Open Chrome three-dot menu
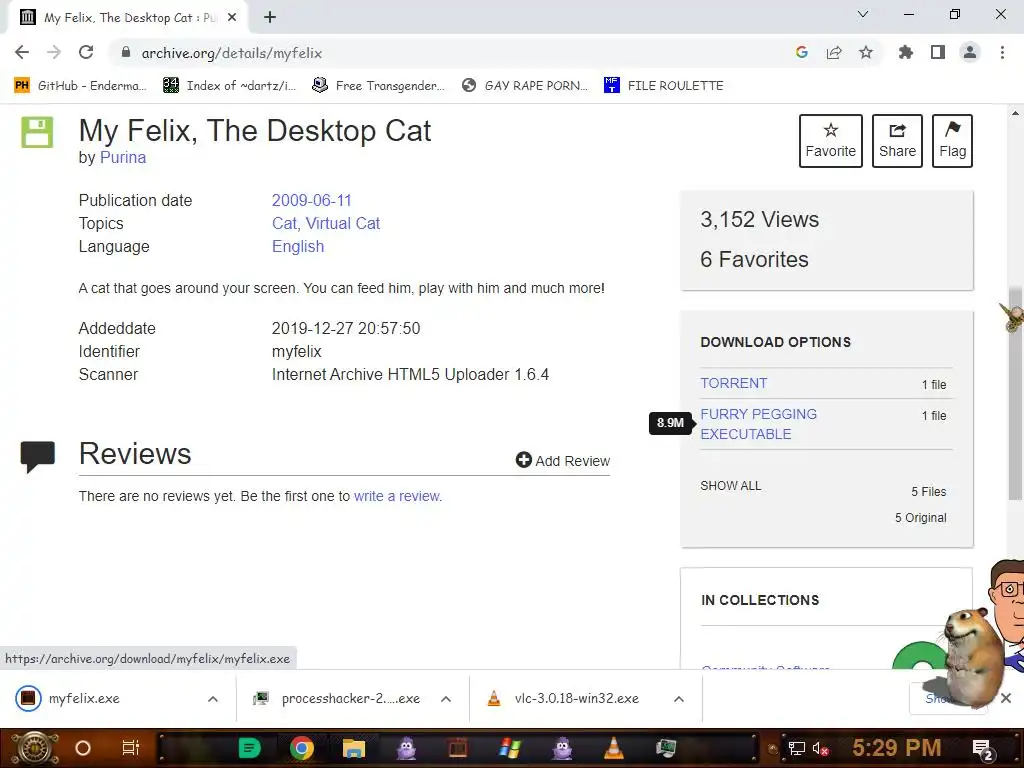This screenshot has width=1024, height=768. coord(1002,52)
